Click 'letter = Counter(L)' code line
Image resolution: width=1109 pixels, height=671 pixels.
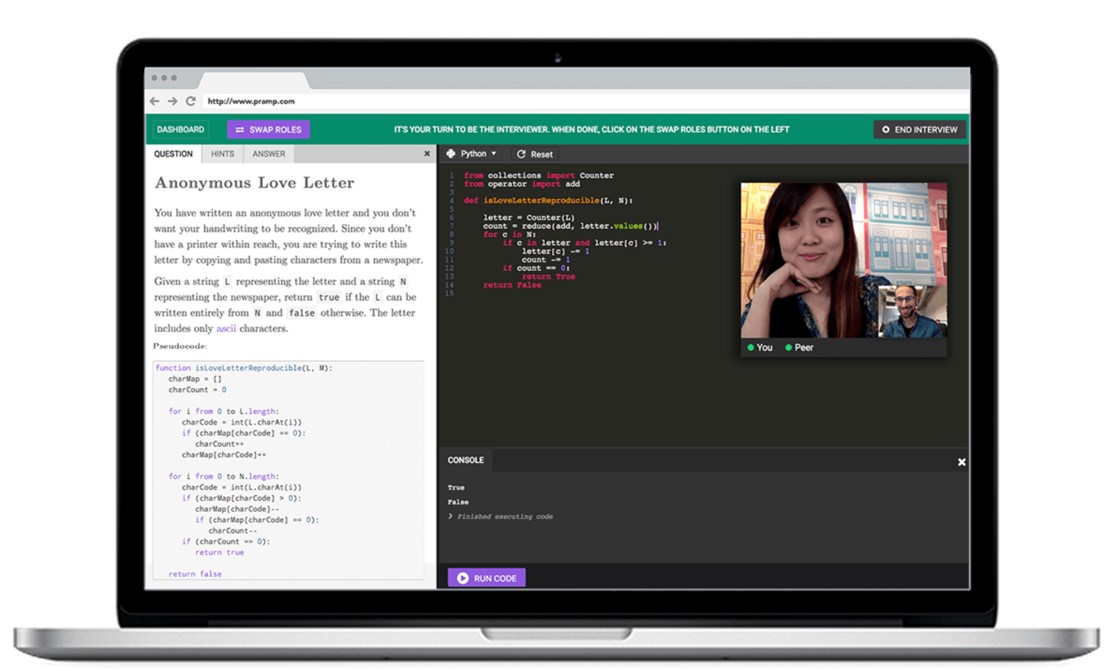coord(528,217)
